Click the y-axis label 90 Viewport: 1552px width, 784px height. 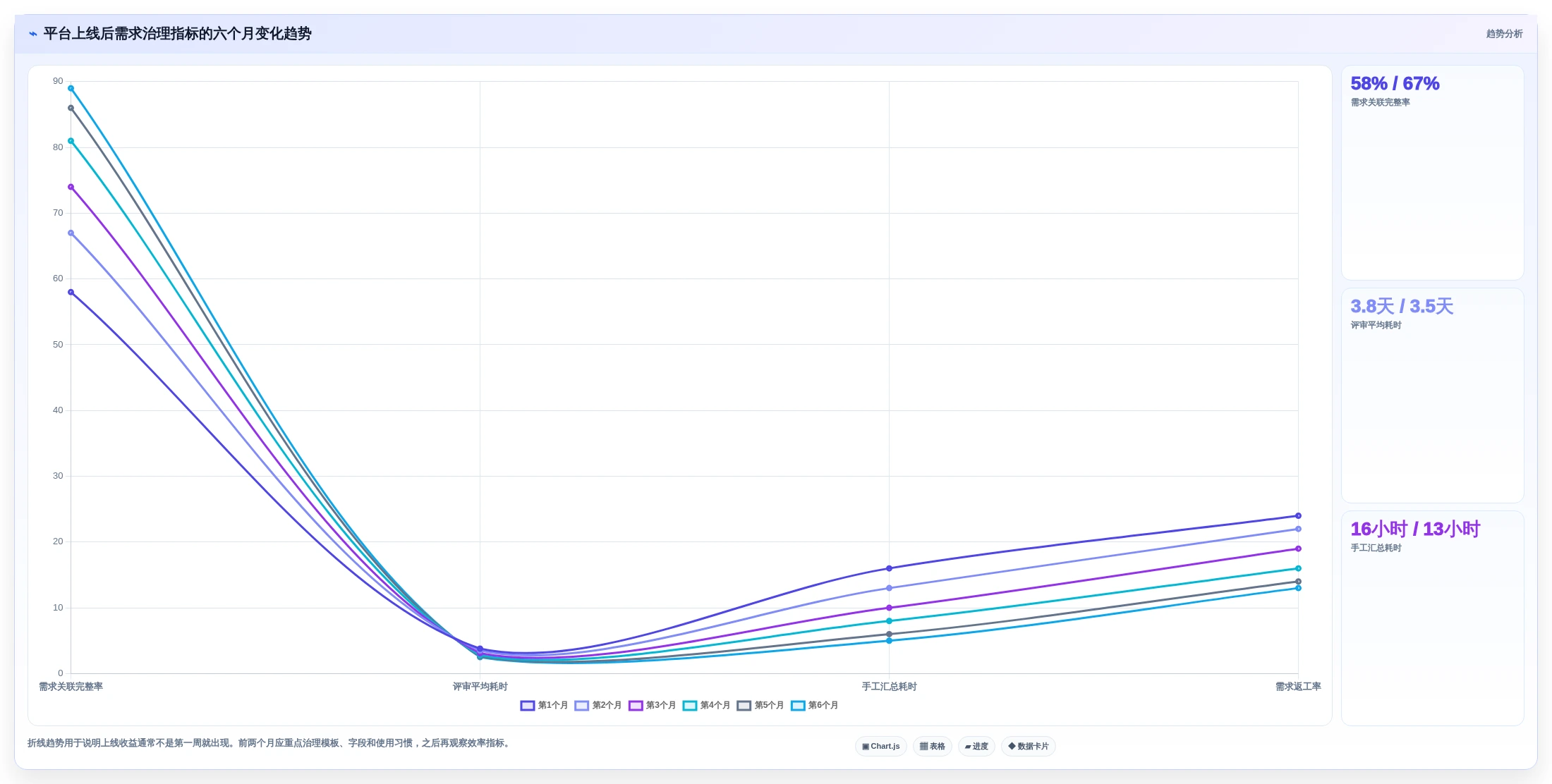(x=58, y=81)
